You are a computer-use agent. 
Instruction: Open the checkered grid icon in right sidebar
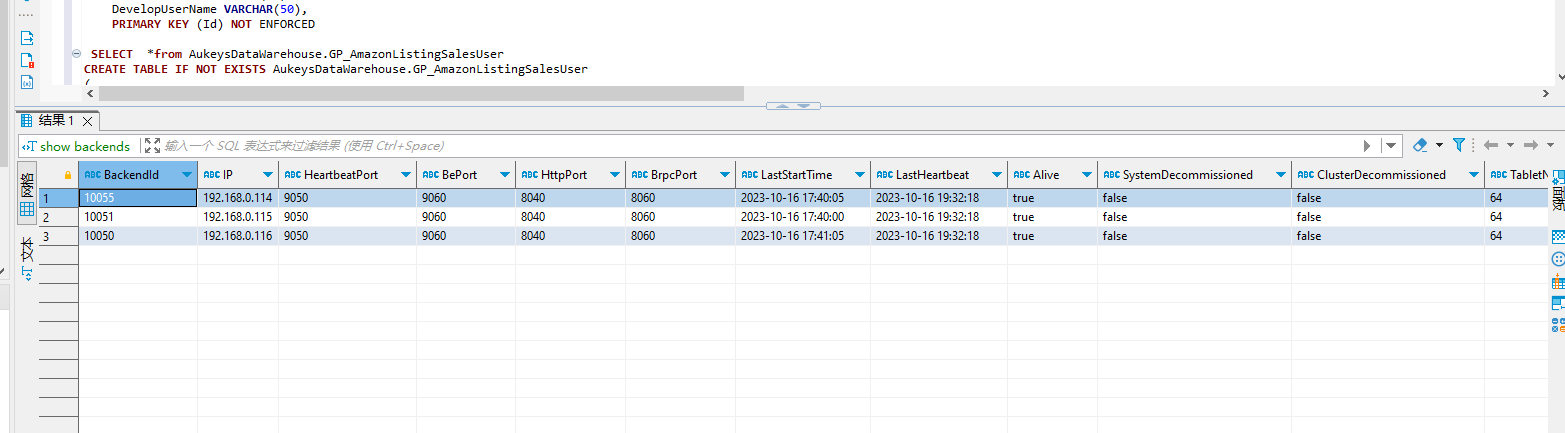pos(1558,237)
